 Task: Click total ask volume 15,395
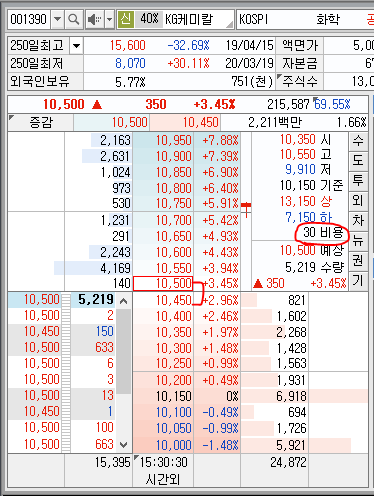click(113, 462)
